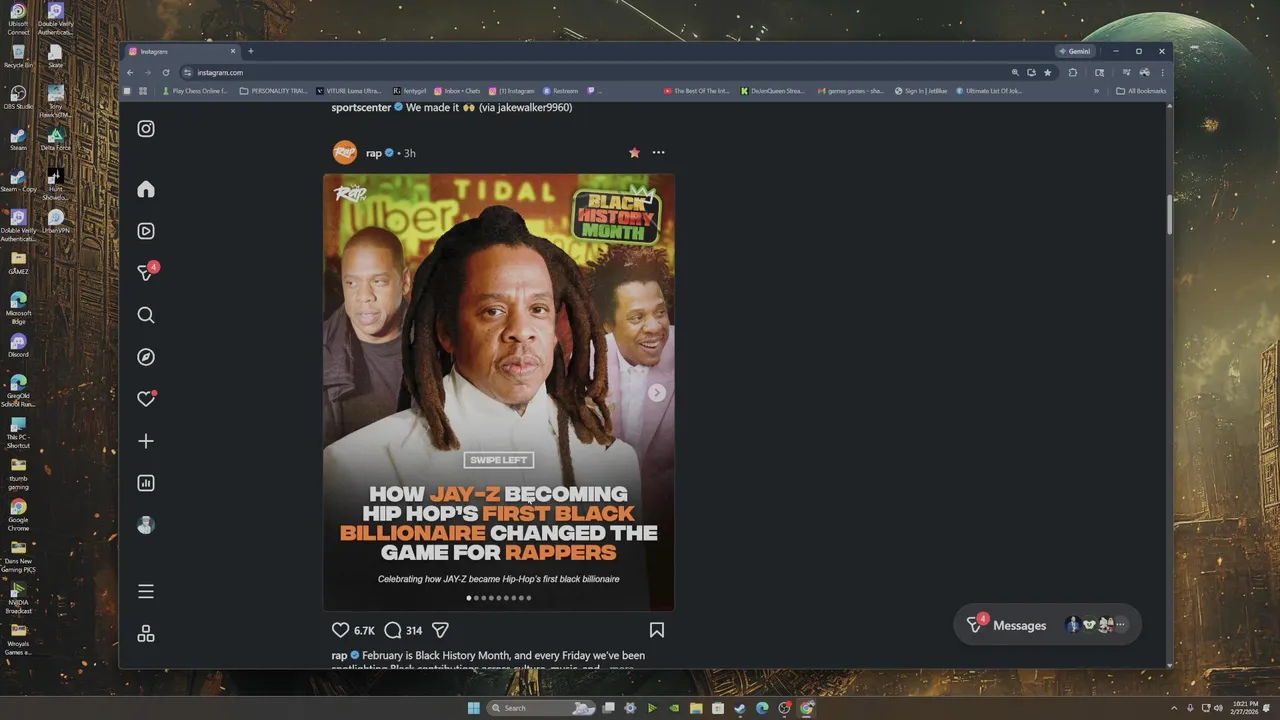The image size is (1280, 720).
Task: Open the rap username link in post header
Action: click(x=374, y=153)
